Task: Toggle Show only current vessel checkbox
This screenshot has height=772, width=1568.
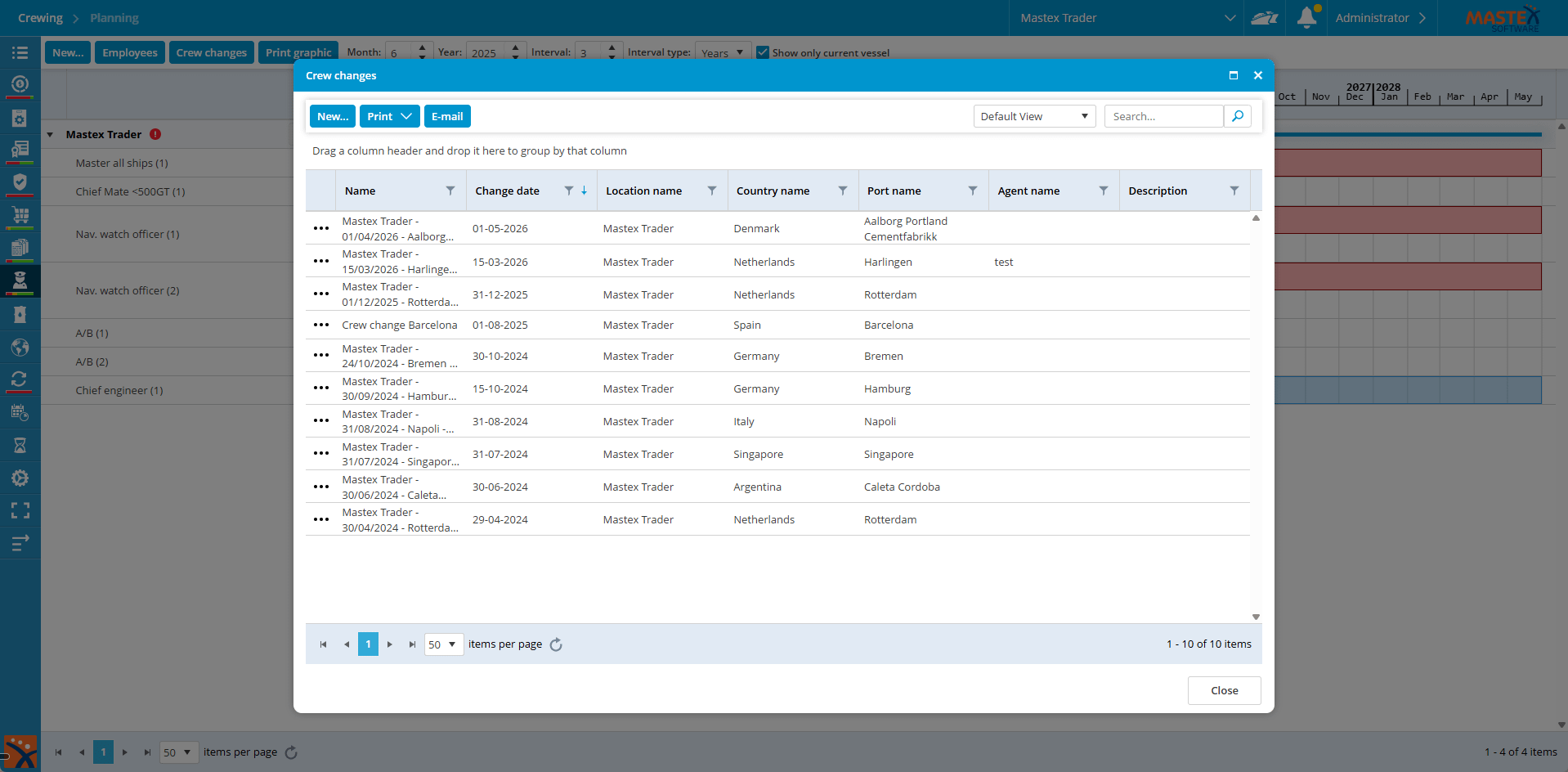Action: point(763,52)
